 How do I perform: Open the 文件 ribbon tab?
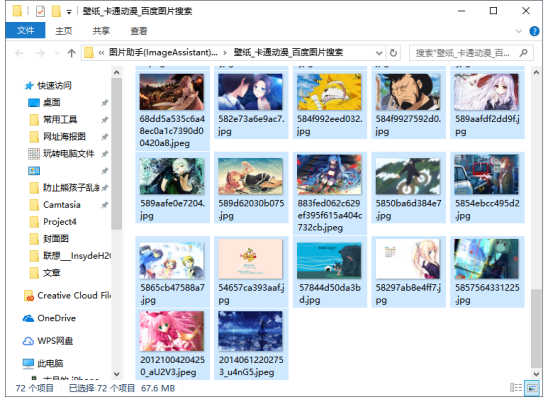point(25,31)
